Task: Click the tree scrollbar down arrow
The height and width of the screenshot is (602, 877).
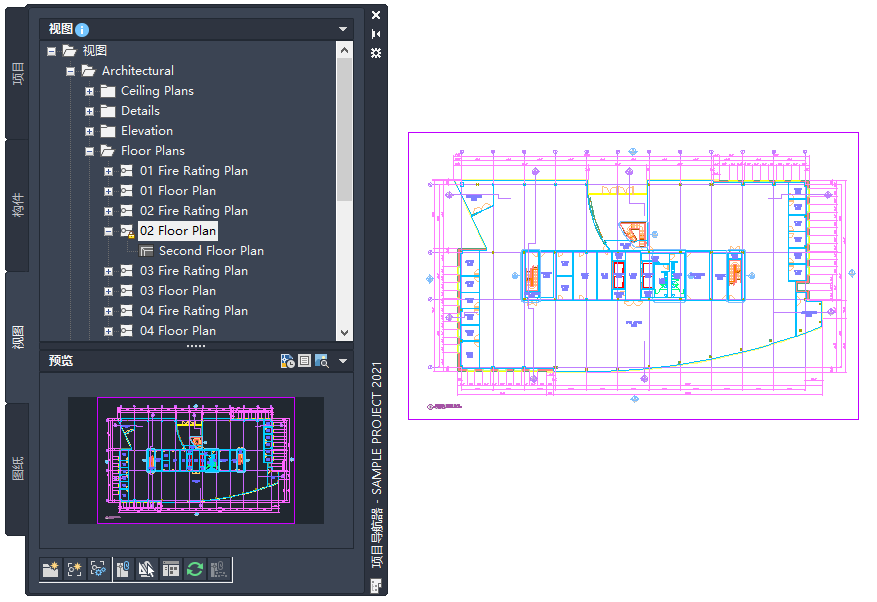Action: [x=345, y=333]
